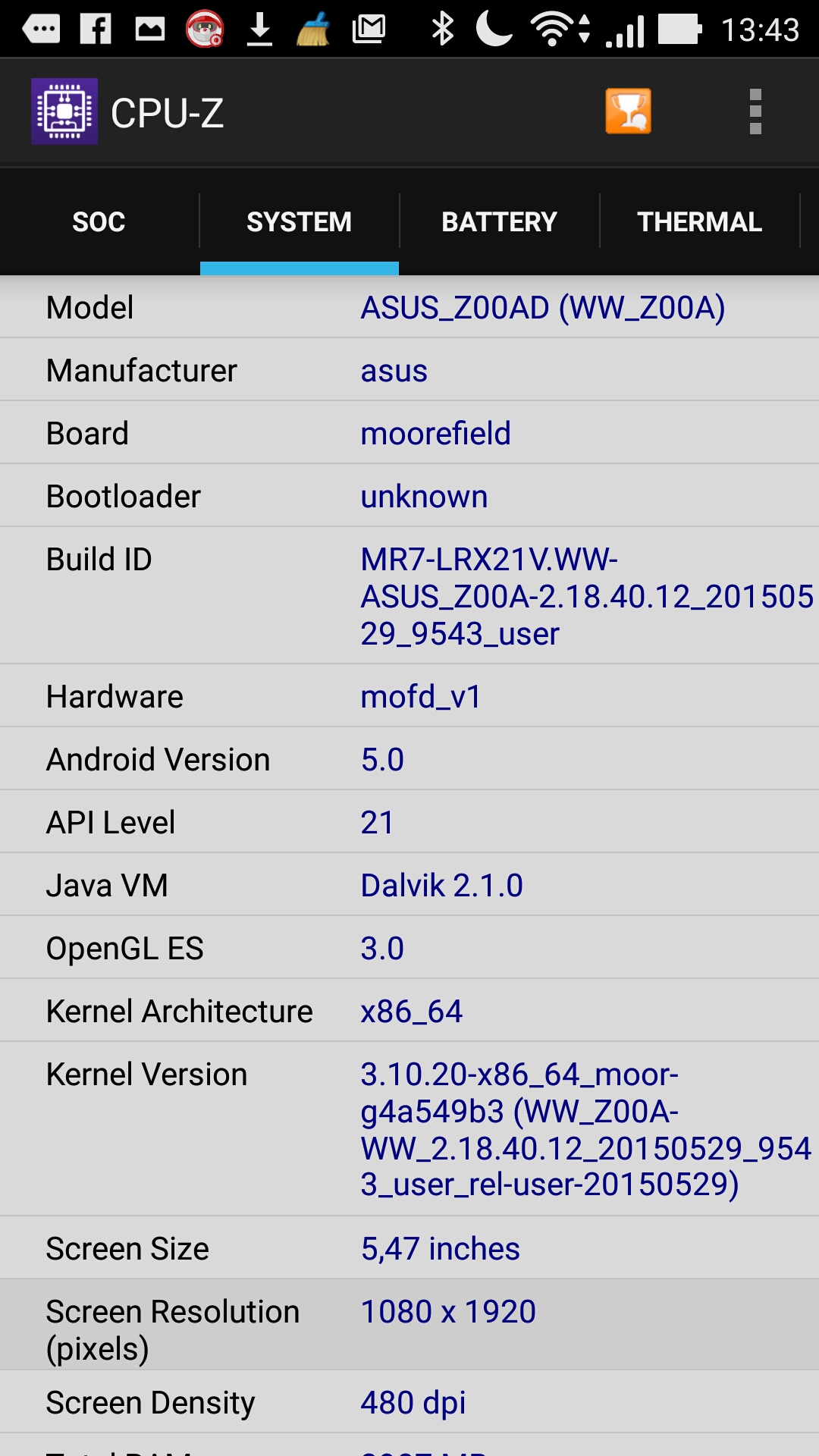
Task: Tap the Bluetooth status icon
Action: pos(443,29)
